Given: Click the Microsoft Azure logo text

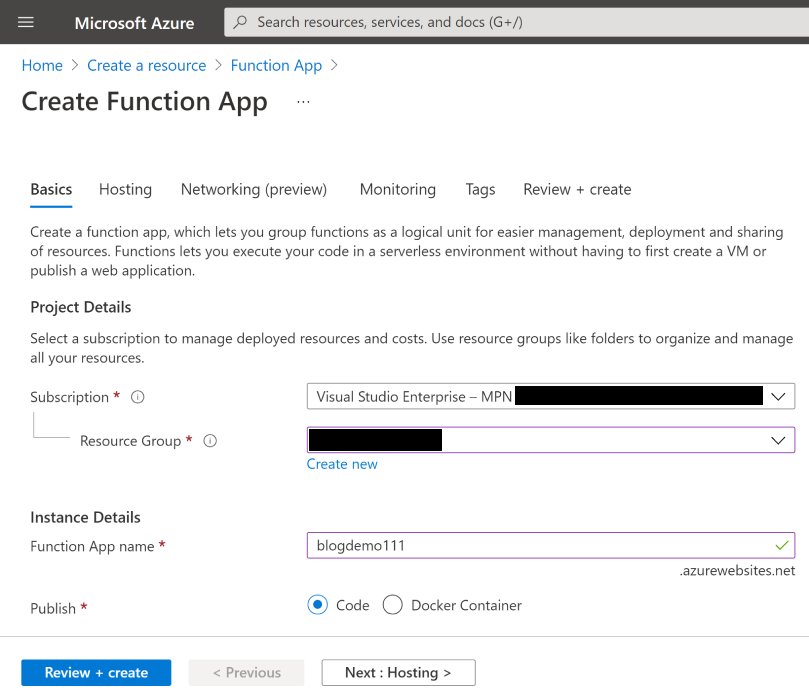Looking at the screenshot, I should pyautogui.click(x=134, y=23).
